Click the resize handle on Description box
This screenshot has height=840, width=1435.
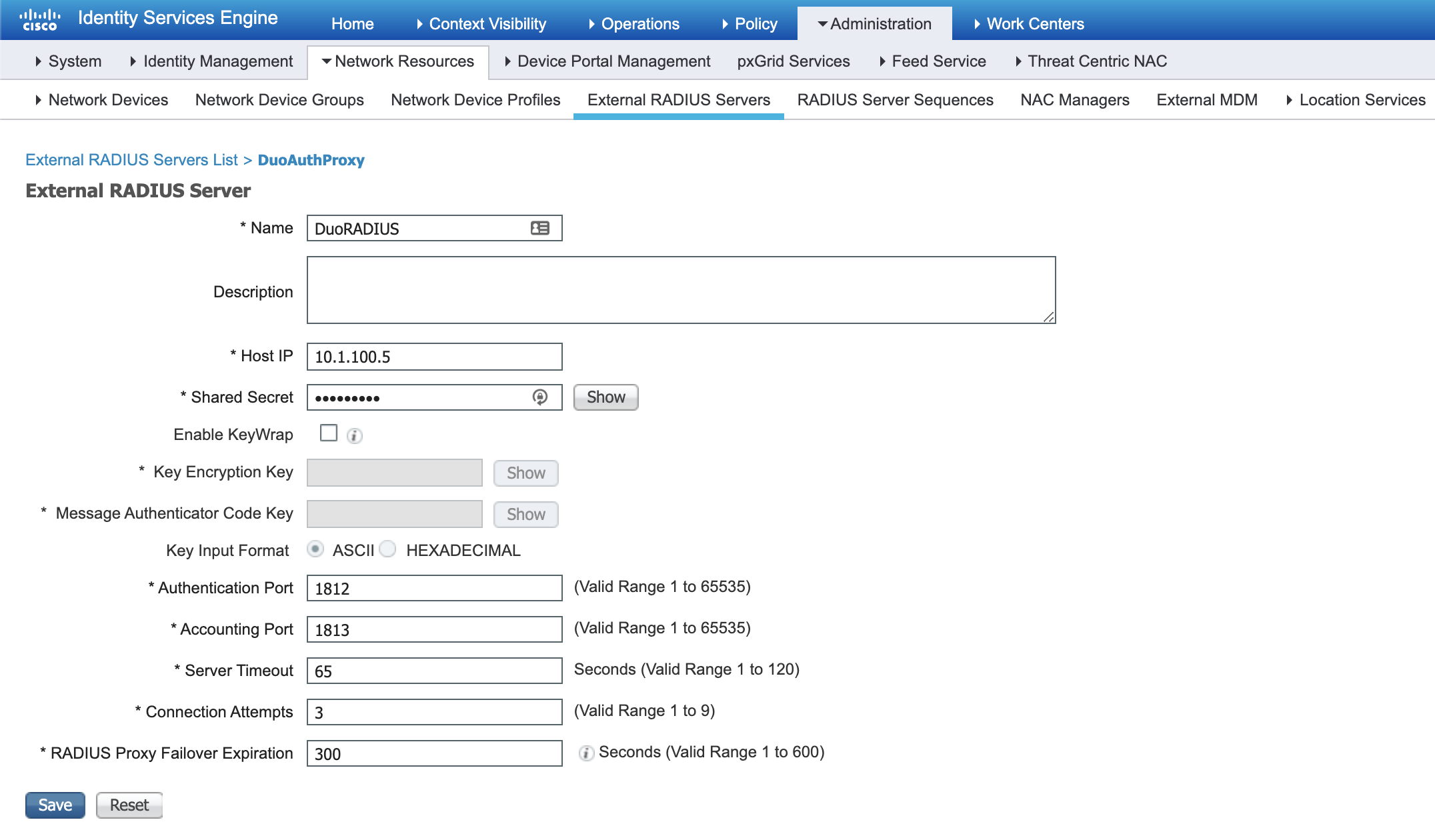pyautogui.click(x=1049, y=318)
